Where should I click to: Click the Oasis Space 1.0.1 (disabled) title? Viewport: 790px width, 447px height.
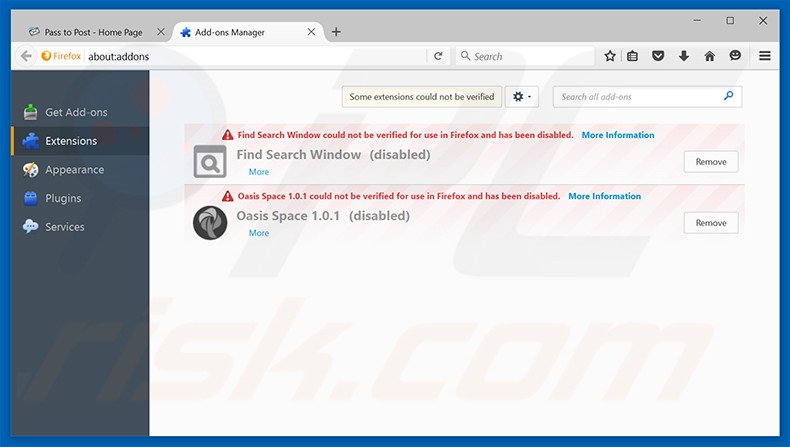tap(323, 216)
